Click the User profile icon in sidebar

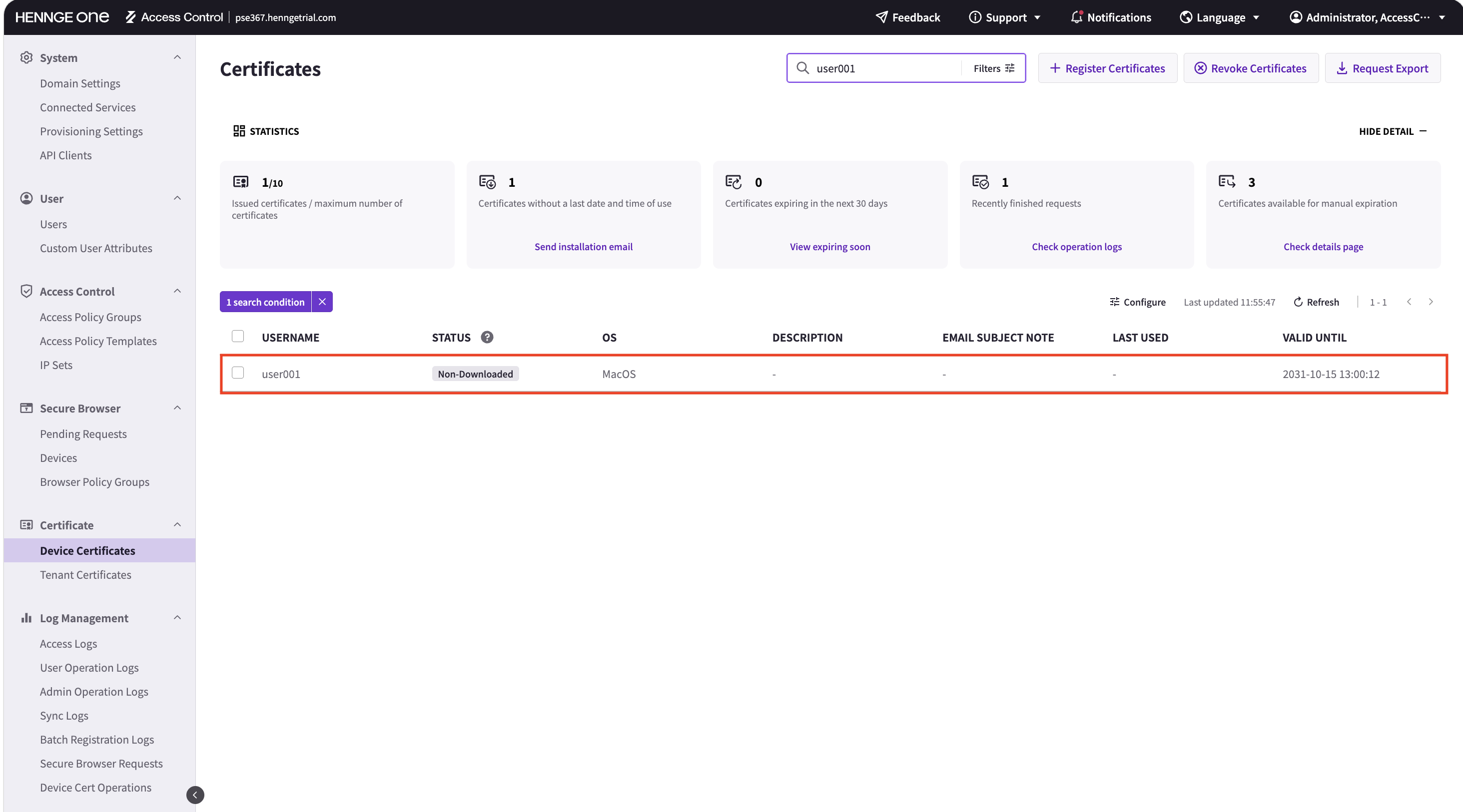click(x=26, y=198)
